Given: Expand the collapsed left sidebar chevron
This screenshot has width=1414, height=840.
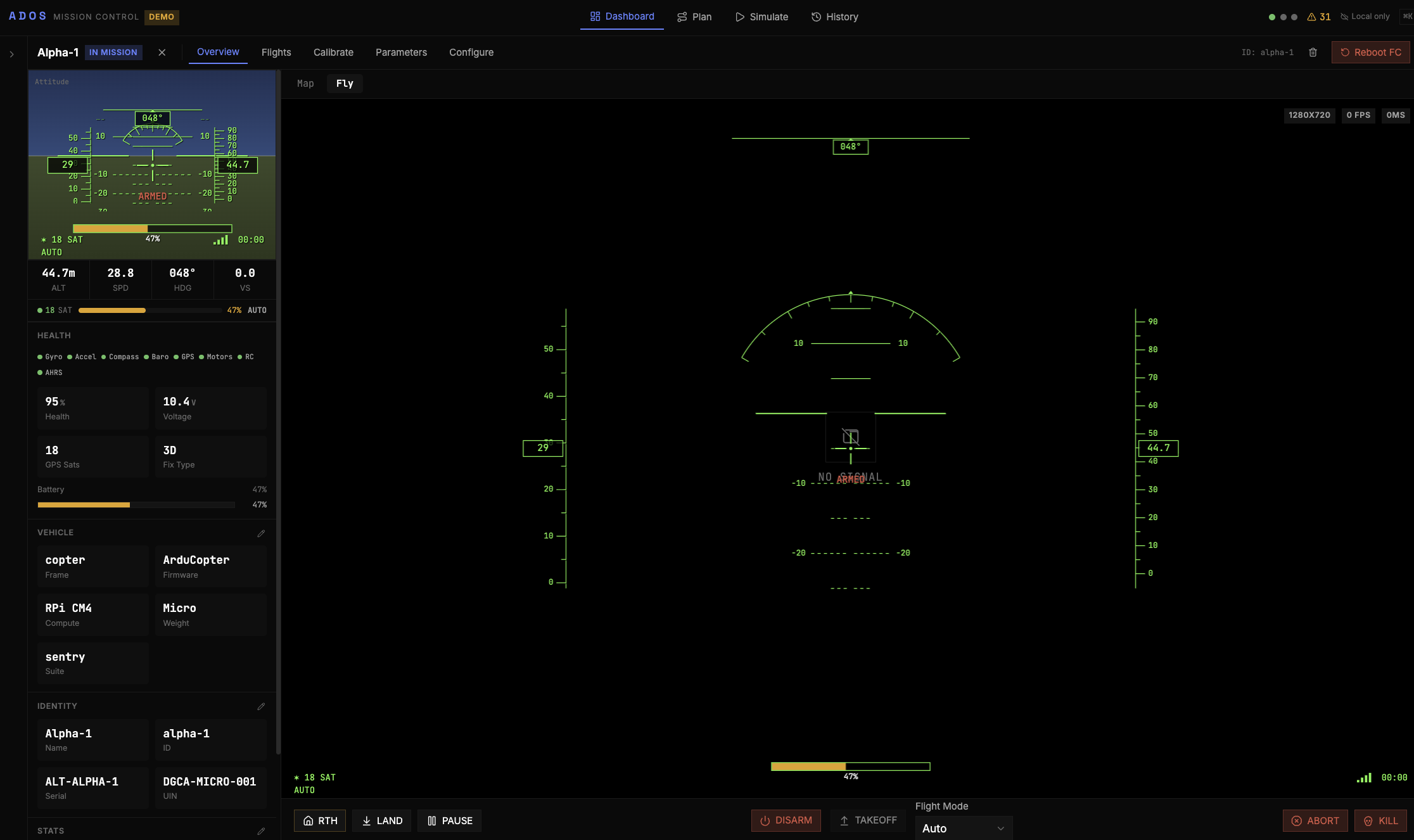Looking at the screenshot, I should 11,54.
